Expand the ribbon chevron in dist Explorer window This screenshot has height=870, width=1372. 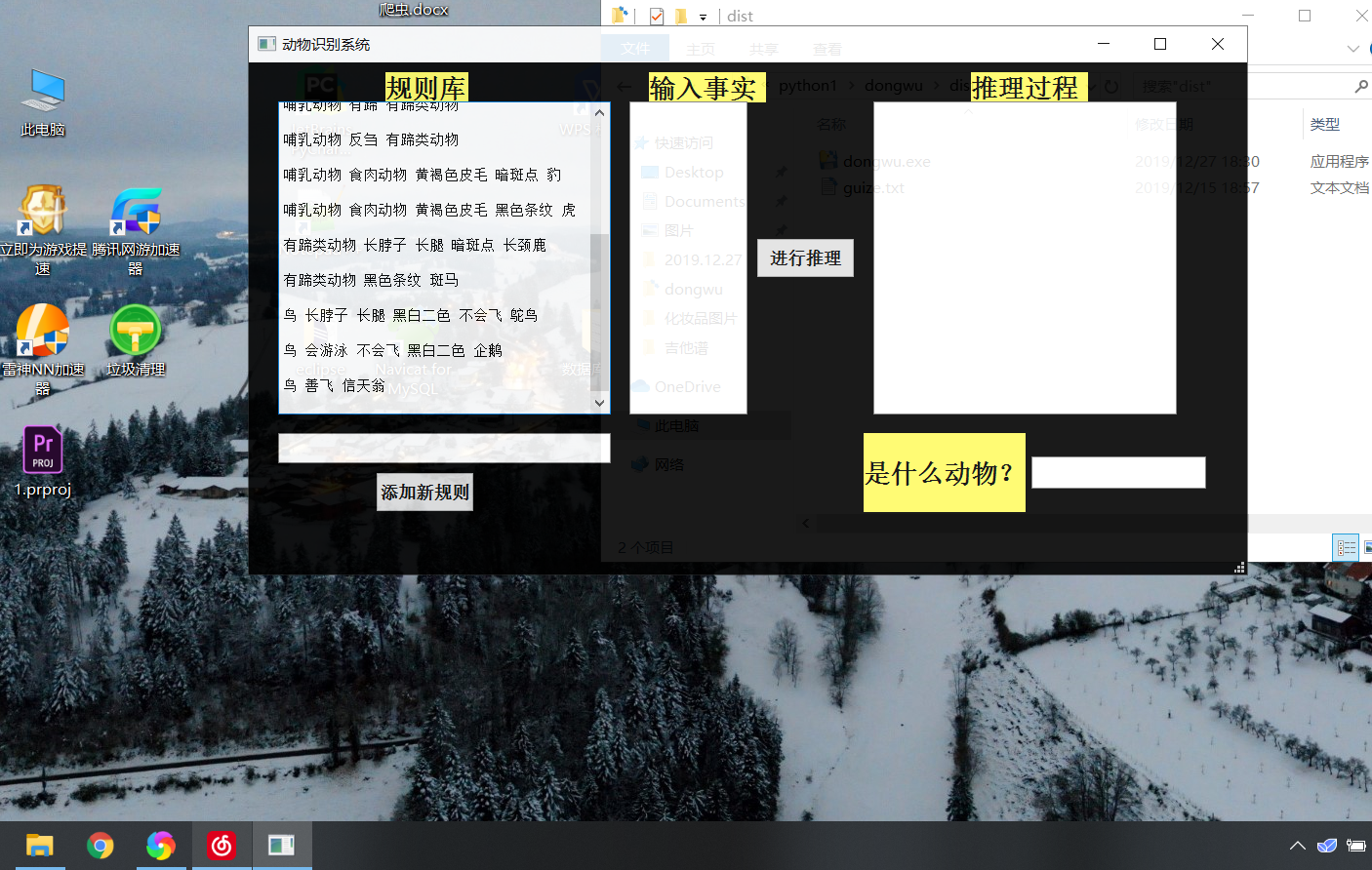click(1352, 49)
